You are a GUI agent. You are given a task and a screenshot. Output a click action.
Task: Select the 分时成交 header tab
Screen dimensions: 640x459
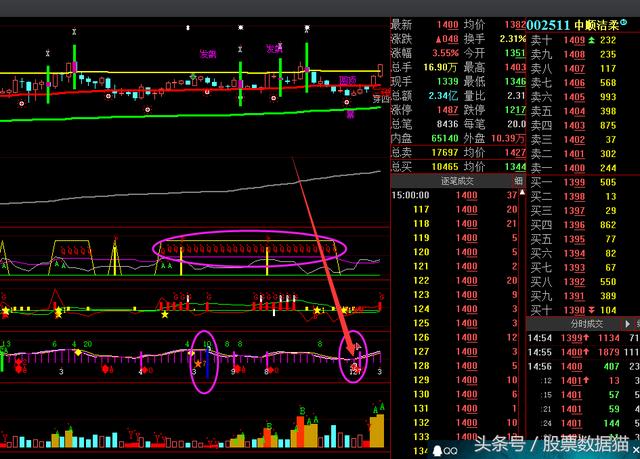tap(587, 324)
